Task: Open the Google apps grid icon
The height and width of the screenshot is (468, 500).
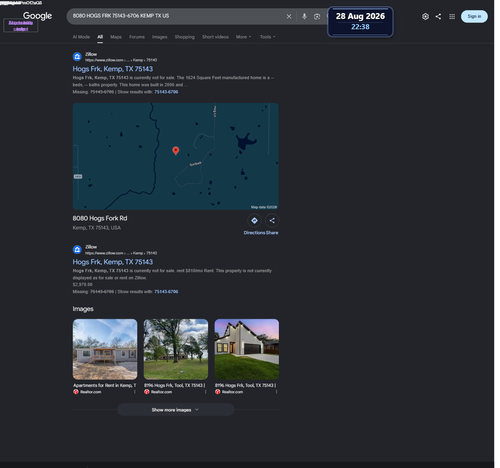Action: [452, 16]
